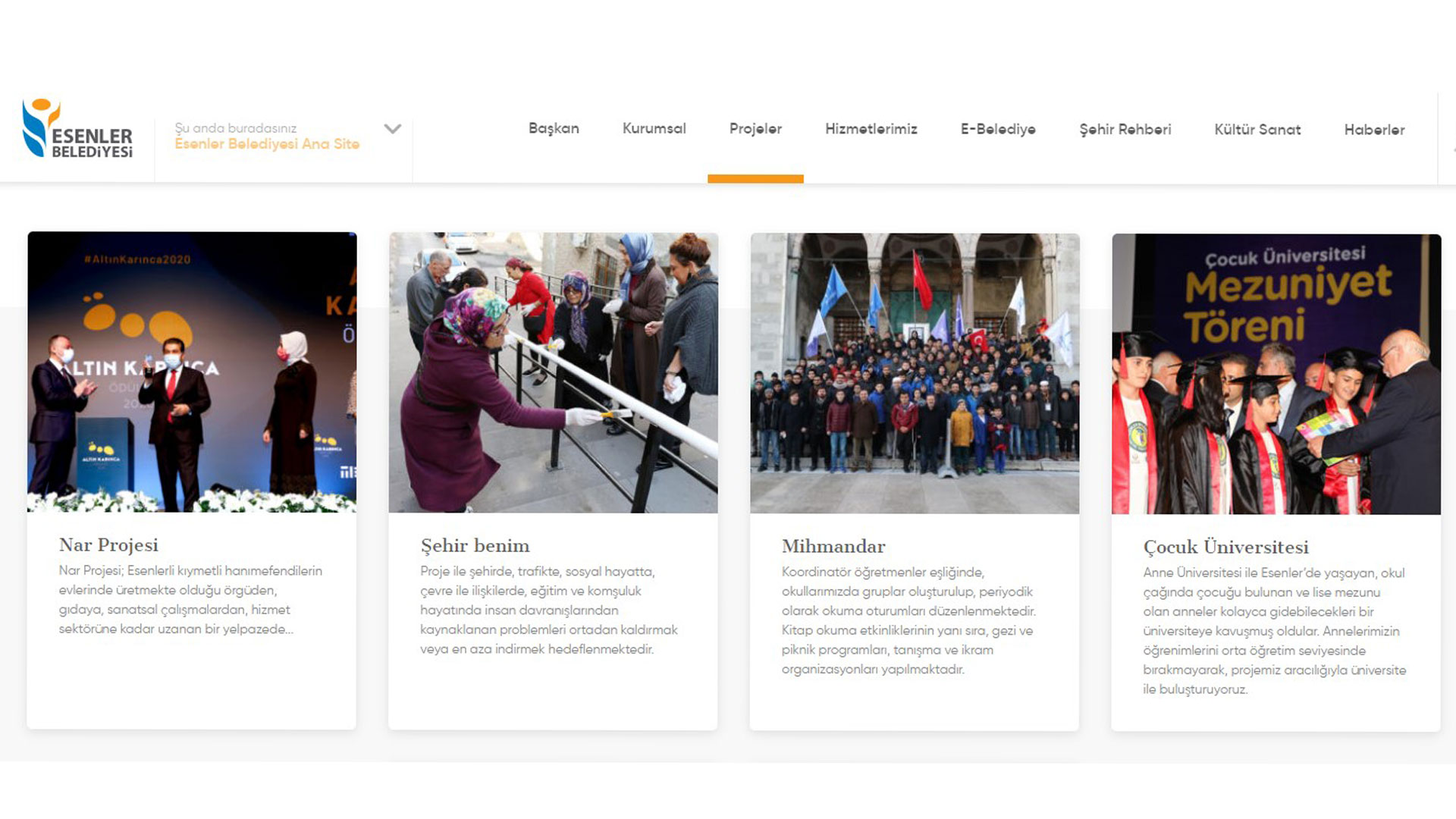Click the Mihmandar description text
This screenshot has height=819, width=1456.
tap(908, 620)
